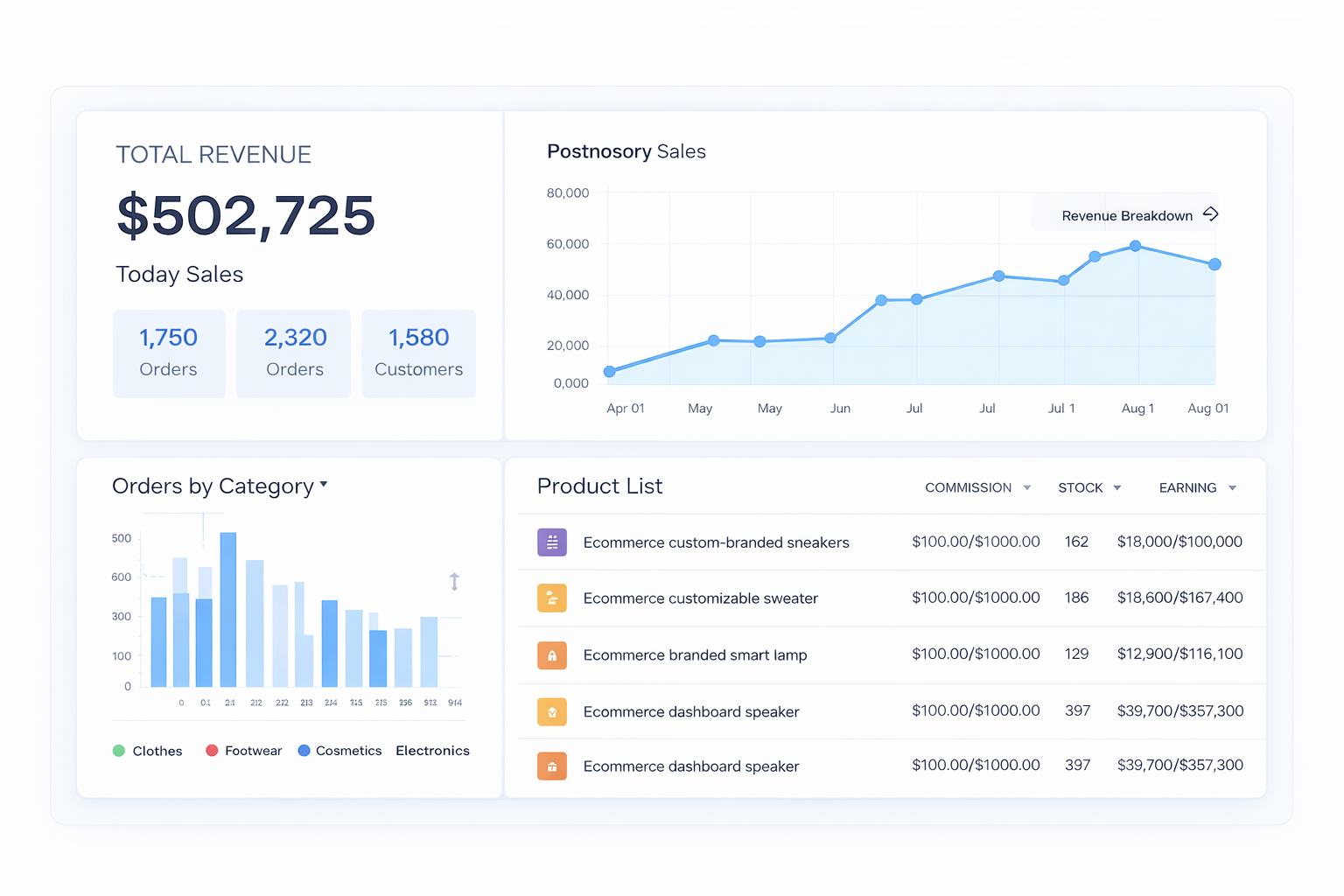Click the Revenue Breakdown arrow icon
1344x896 pixels.
pyautogui.click(x=1211, y=213)
